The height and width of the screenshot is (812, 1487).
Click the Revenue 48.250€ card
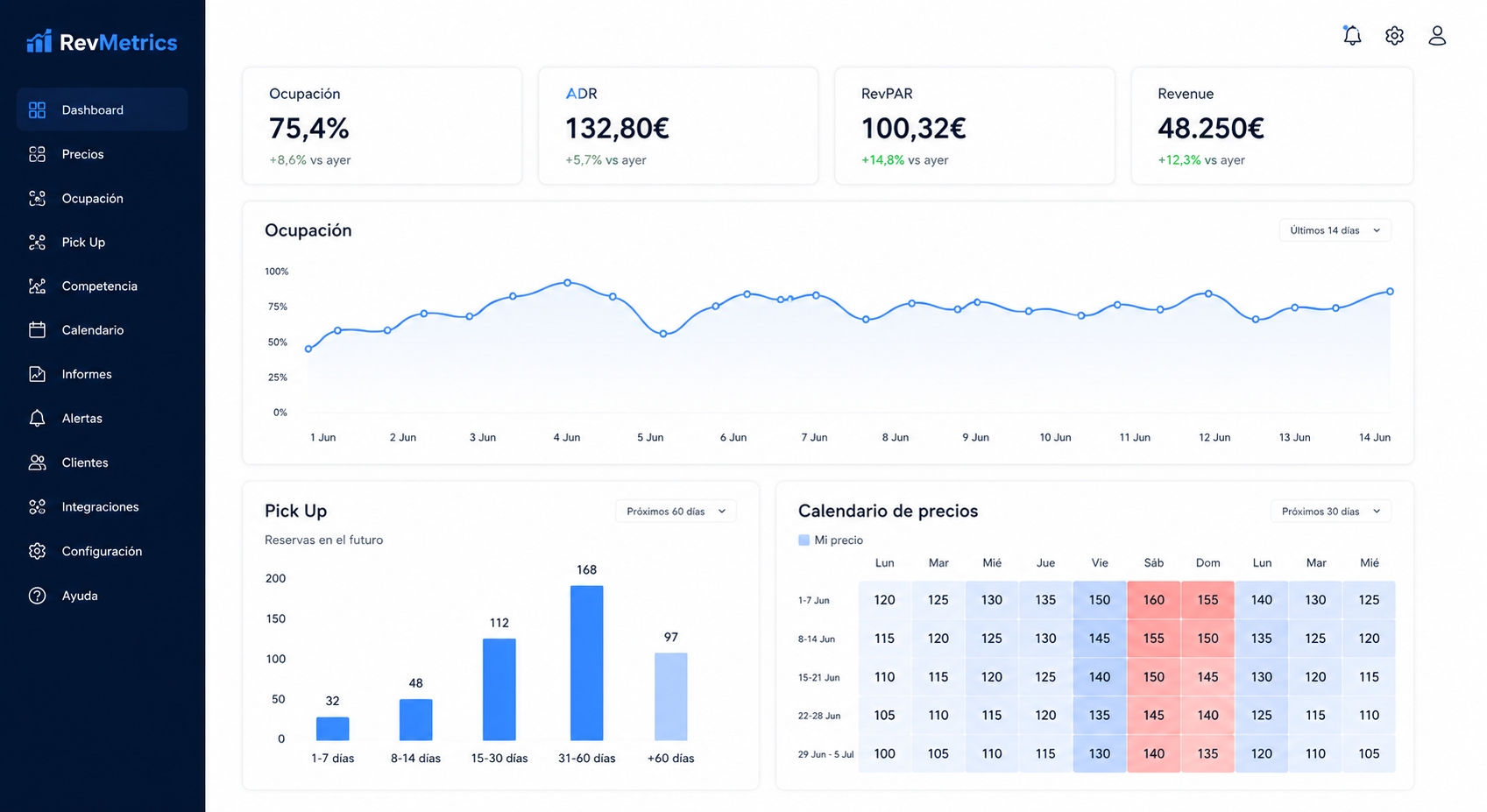point(1271,126)
